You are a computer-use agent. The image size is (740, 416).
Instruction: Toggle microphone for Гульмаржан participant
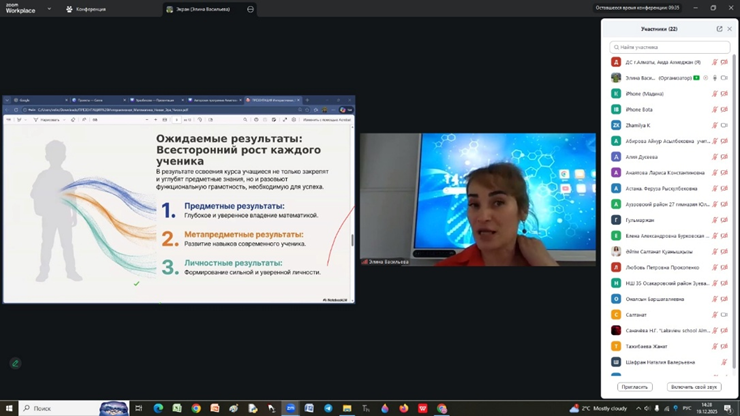(x=714, y=220)
